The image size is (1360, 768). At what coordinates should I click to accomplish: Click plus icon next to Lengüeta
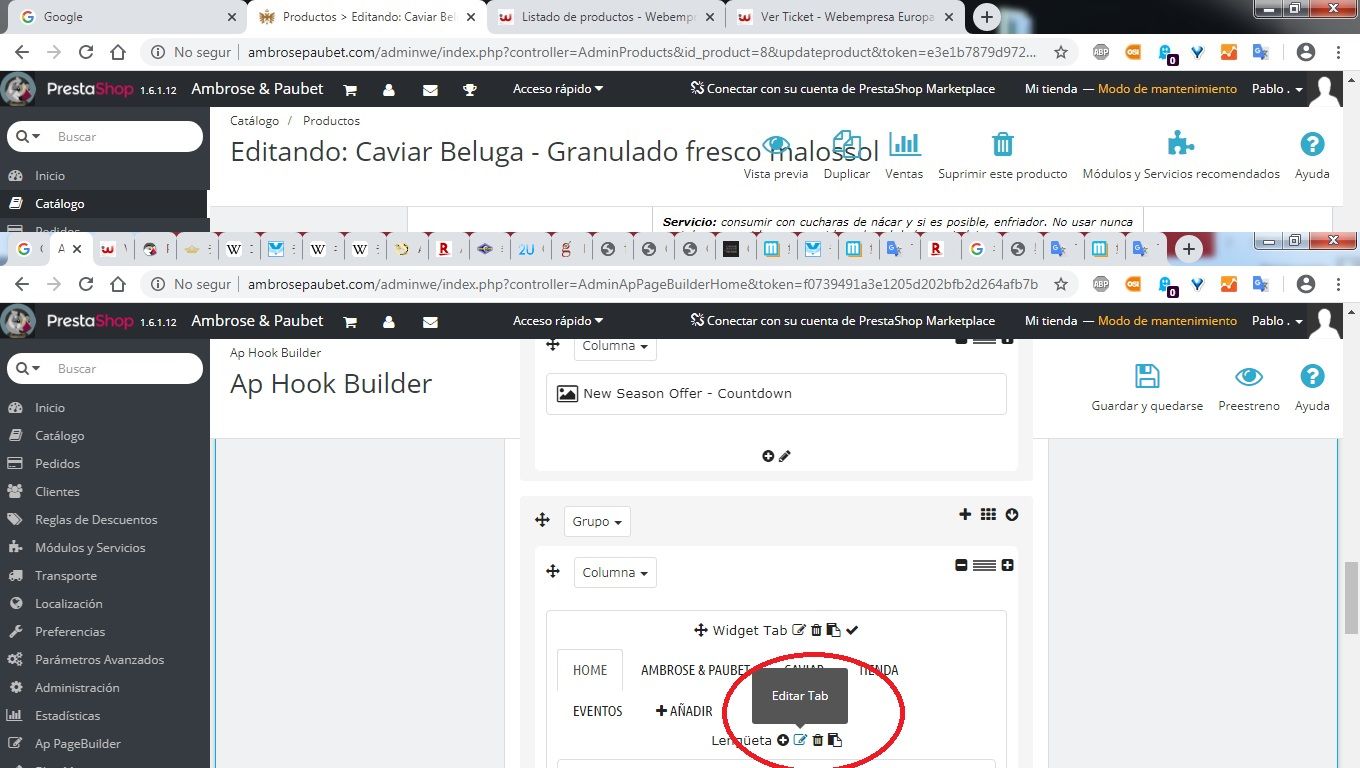(783, 740)
